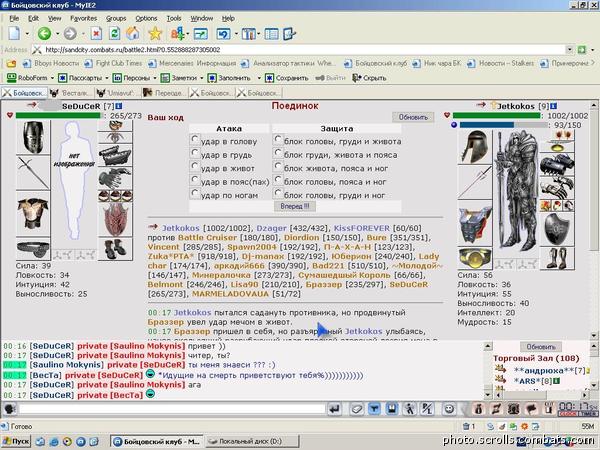Click the info icon next to Jetkokos [9]

553,106
